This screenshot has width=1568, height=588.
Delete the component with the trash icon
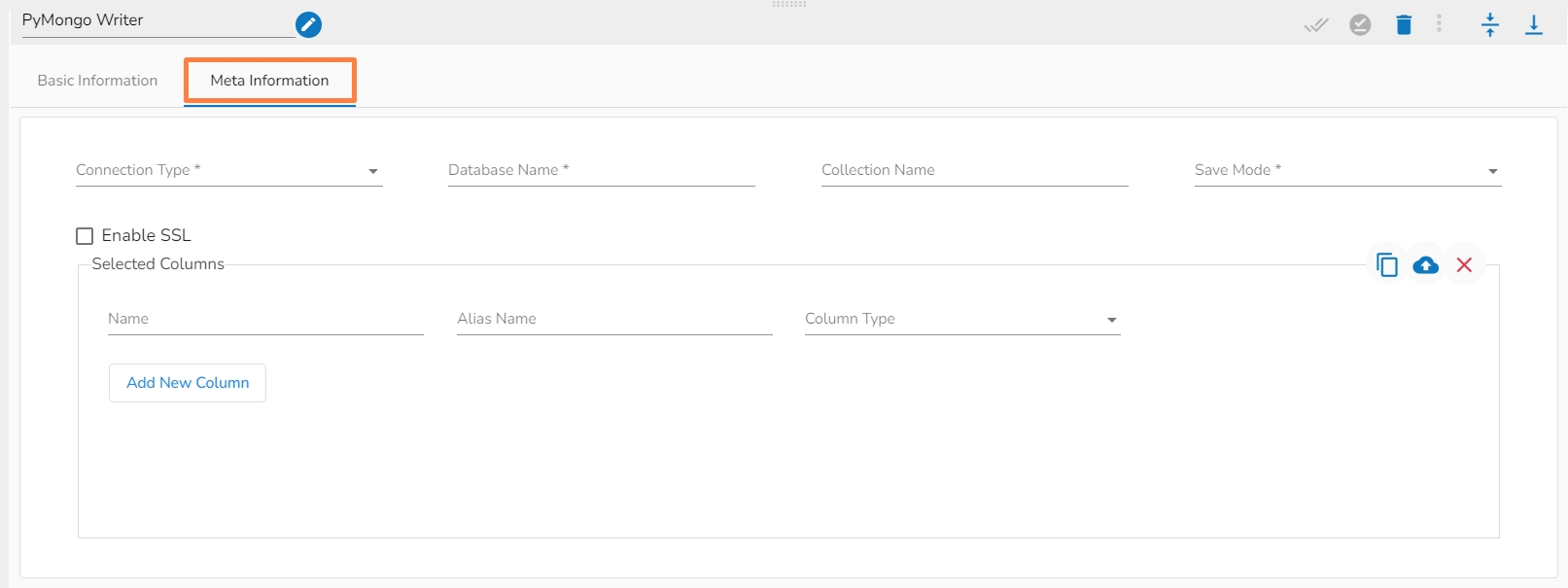click(1404, 25)
